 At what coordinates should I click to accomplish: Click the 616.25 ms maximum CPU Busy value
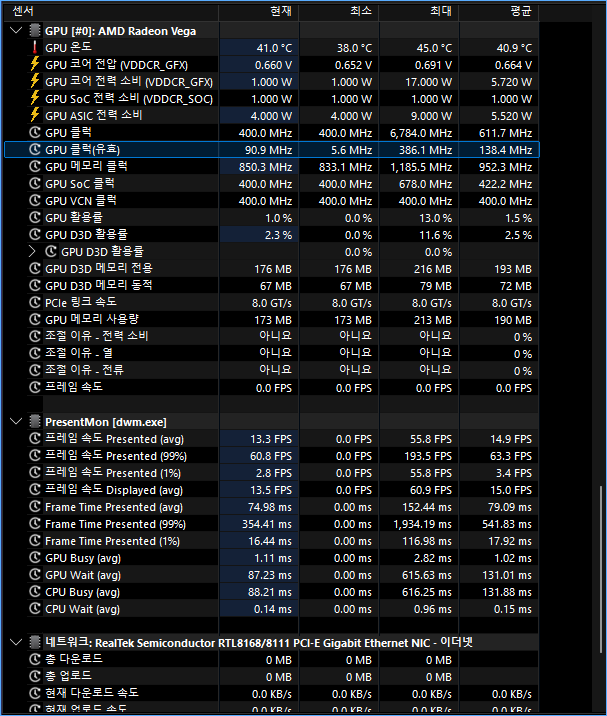tap(427, 592)
